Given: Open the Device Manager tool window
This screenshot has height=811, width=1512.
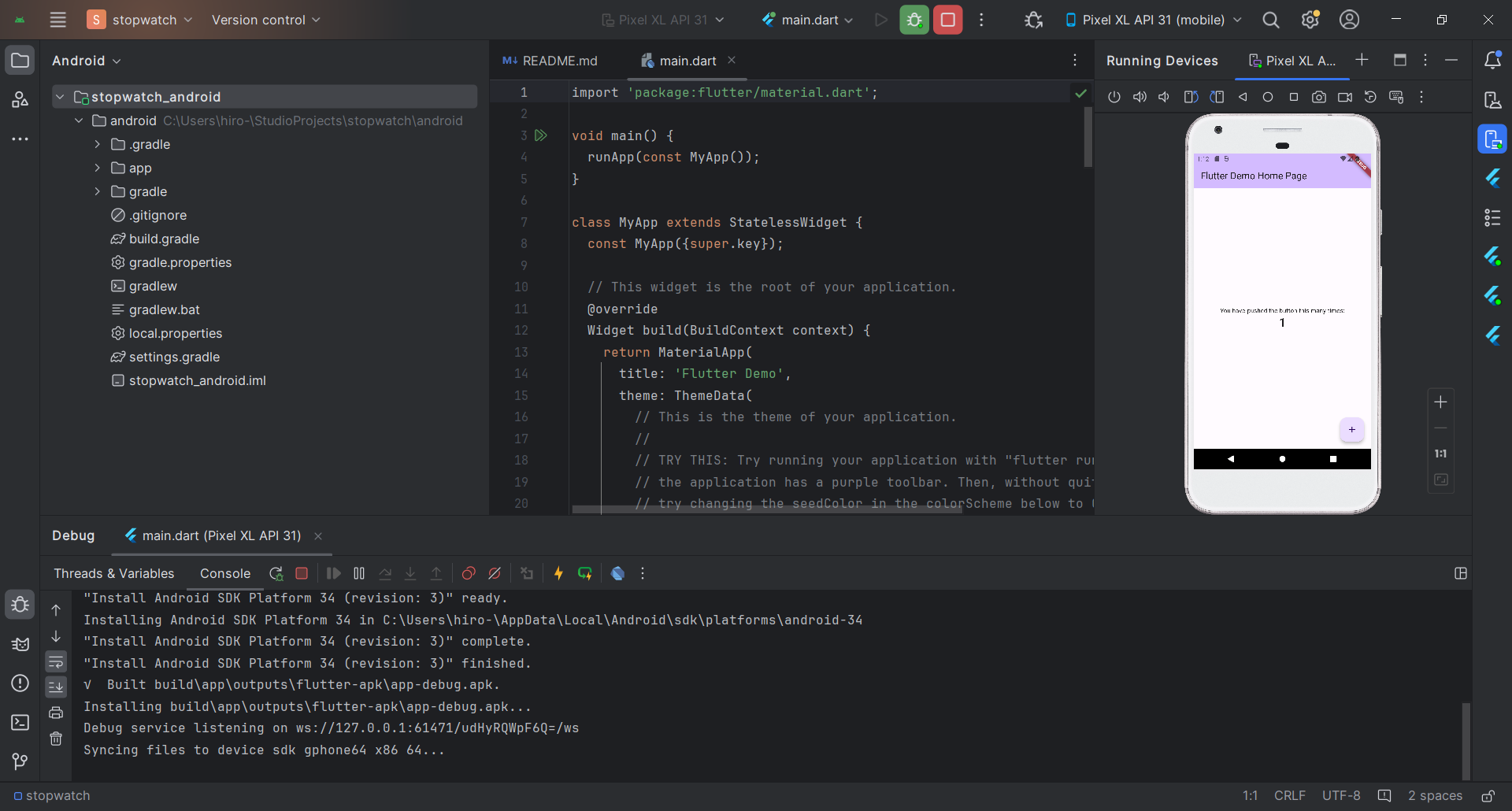Looking at the screenshot, I should click(x=1492, y=100).
